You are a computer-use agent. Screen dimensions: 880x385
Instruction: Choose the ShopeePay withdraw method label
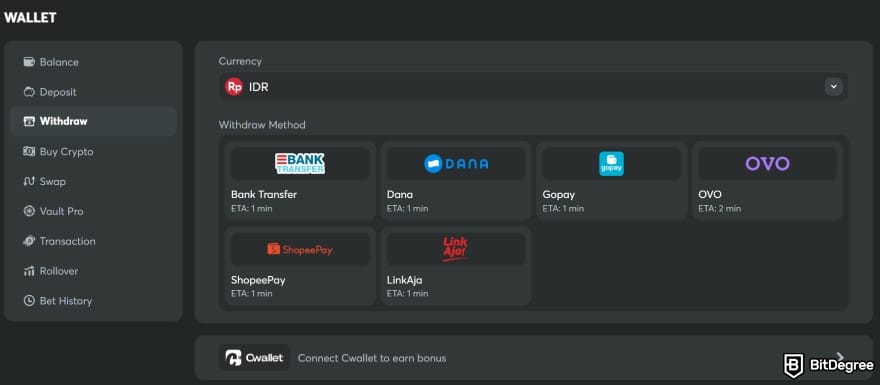click(258, 280)
